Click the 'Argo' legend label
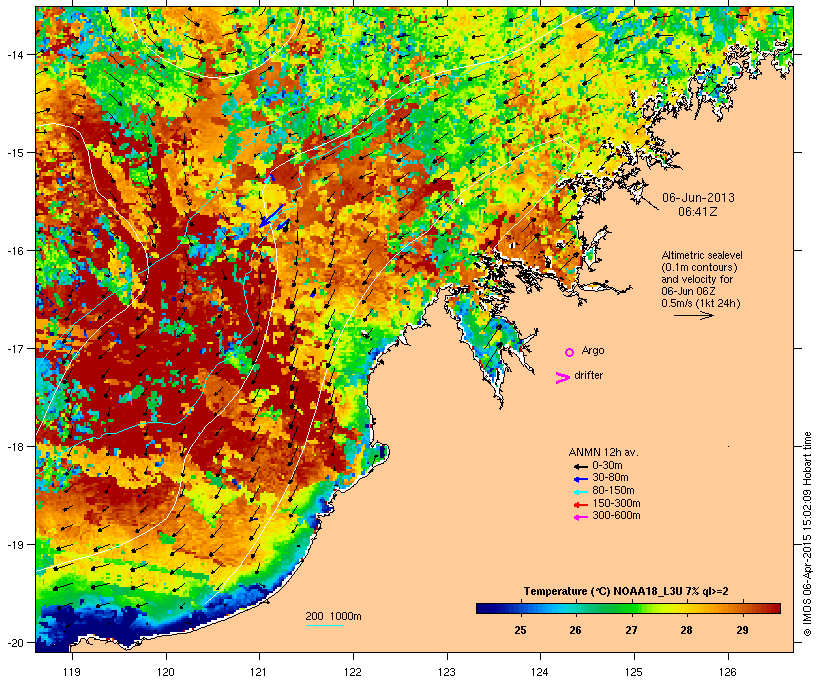 click(593, 350)
